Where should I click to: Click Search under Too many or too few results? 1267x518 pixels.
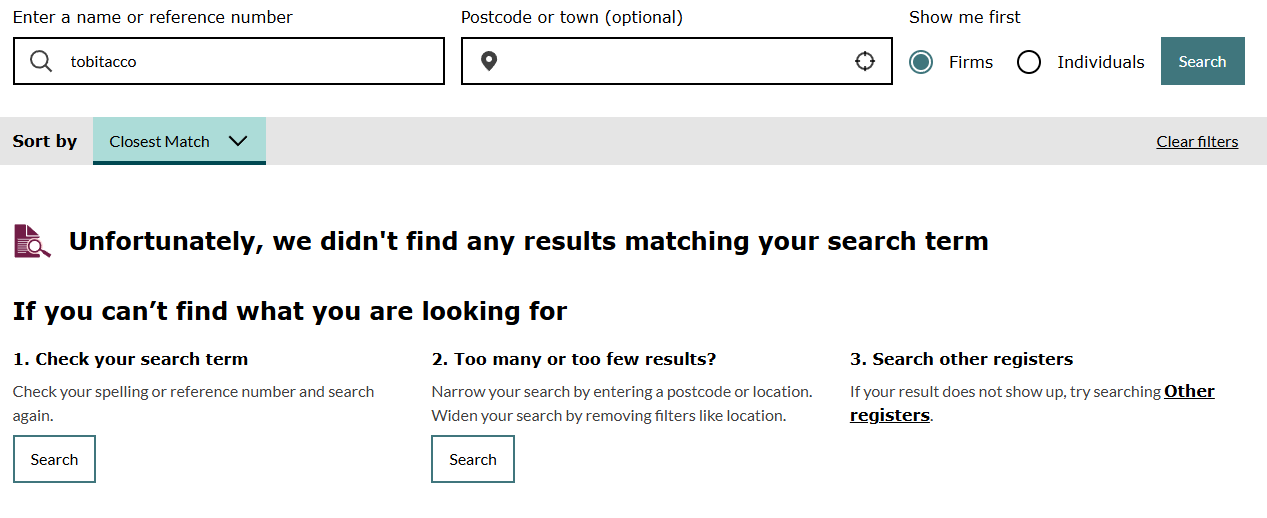coord(473,459)
